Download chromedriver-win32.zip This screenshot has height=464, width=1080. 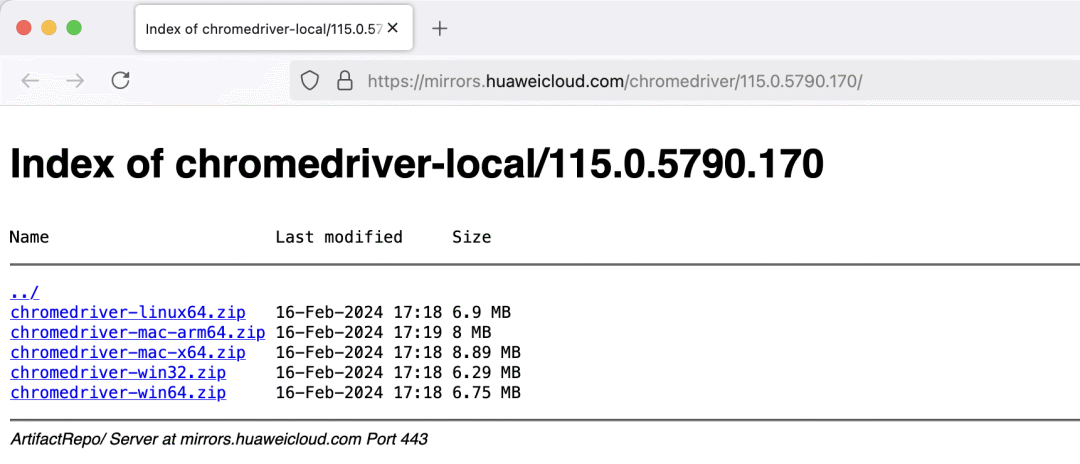tap(118, 372)
